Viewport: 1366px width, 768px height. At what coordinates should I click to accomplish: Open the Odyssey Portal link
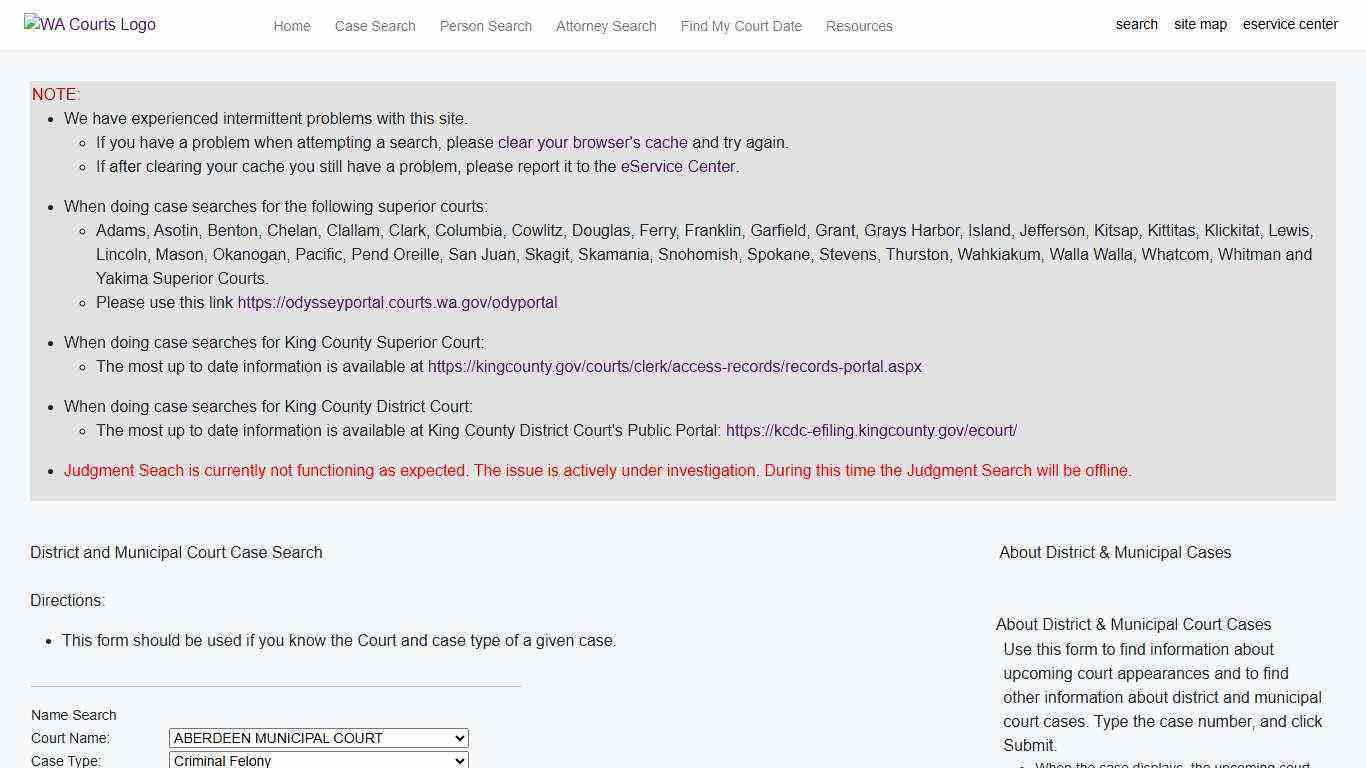pos(397,302)
